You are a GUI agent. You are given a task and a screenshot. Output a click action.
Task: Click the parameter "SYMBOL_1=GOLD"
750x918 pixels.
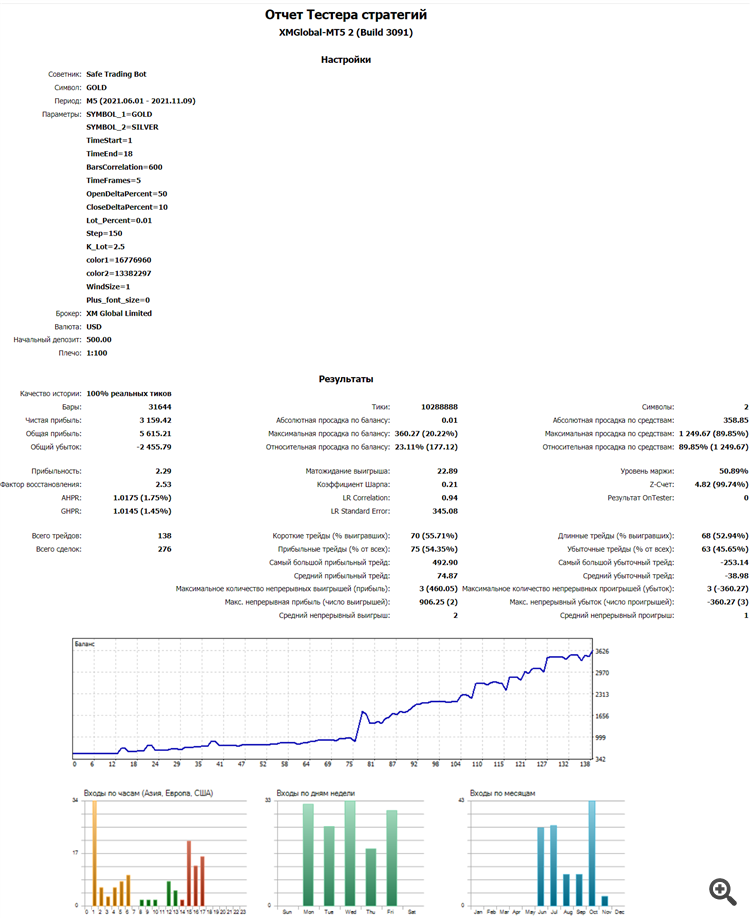point(119,114)
